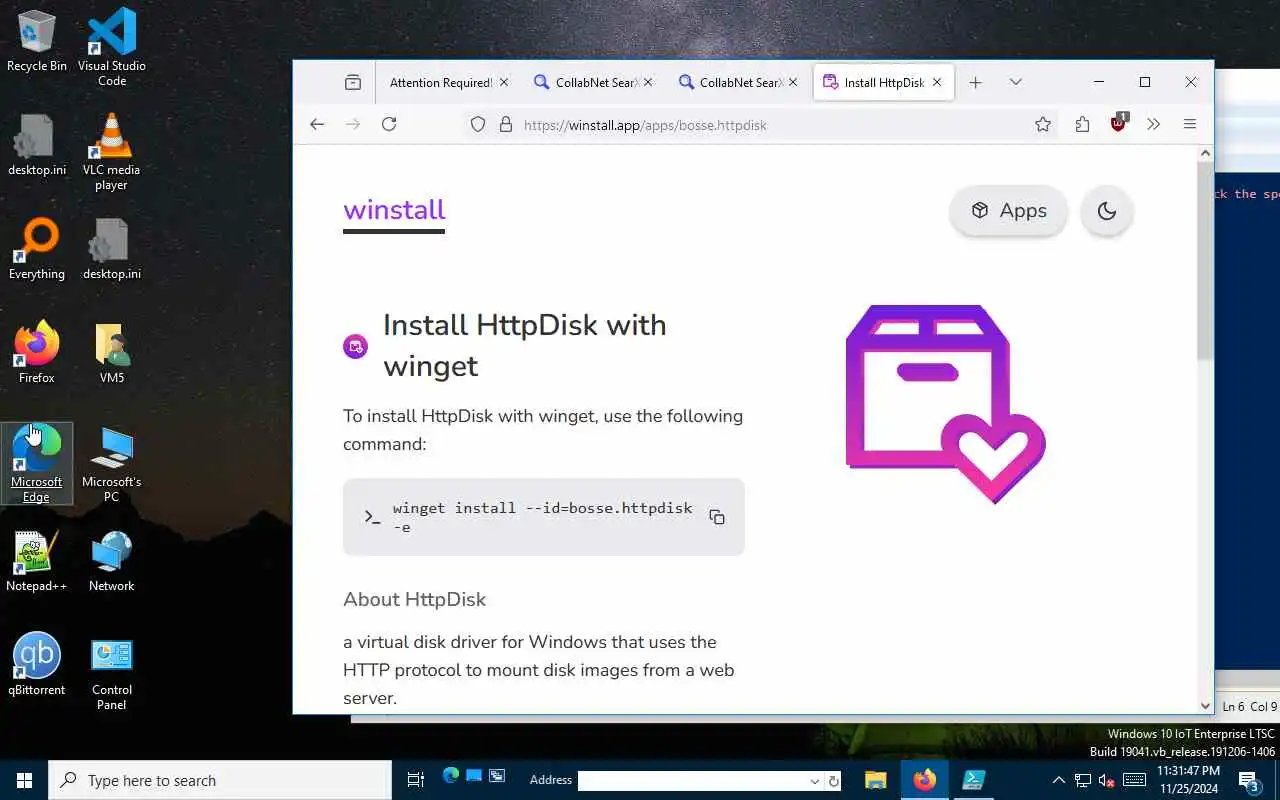
Task: Open the Windows Start menu
Action: pos(24,781)
